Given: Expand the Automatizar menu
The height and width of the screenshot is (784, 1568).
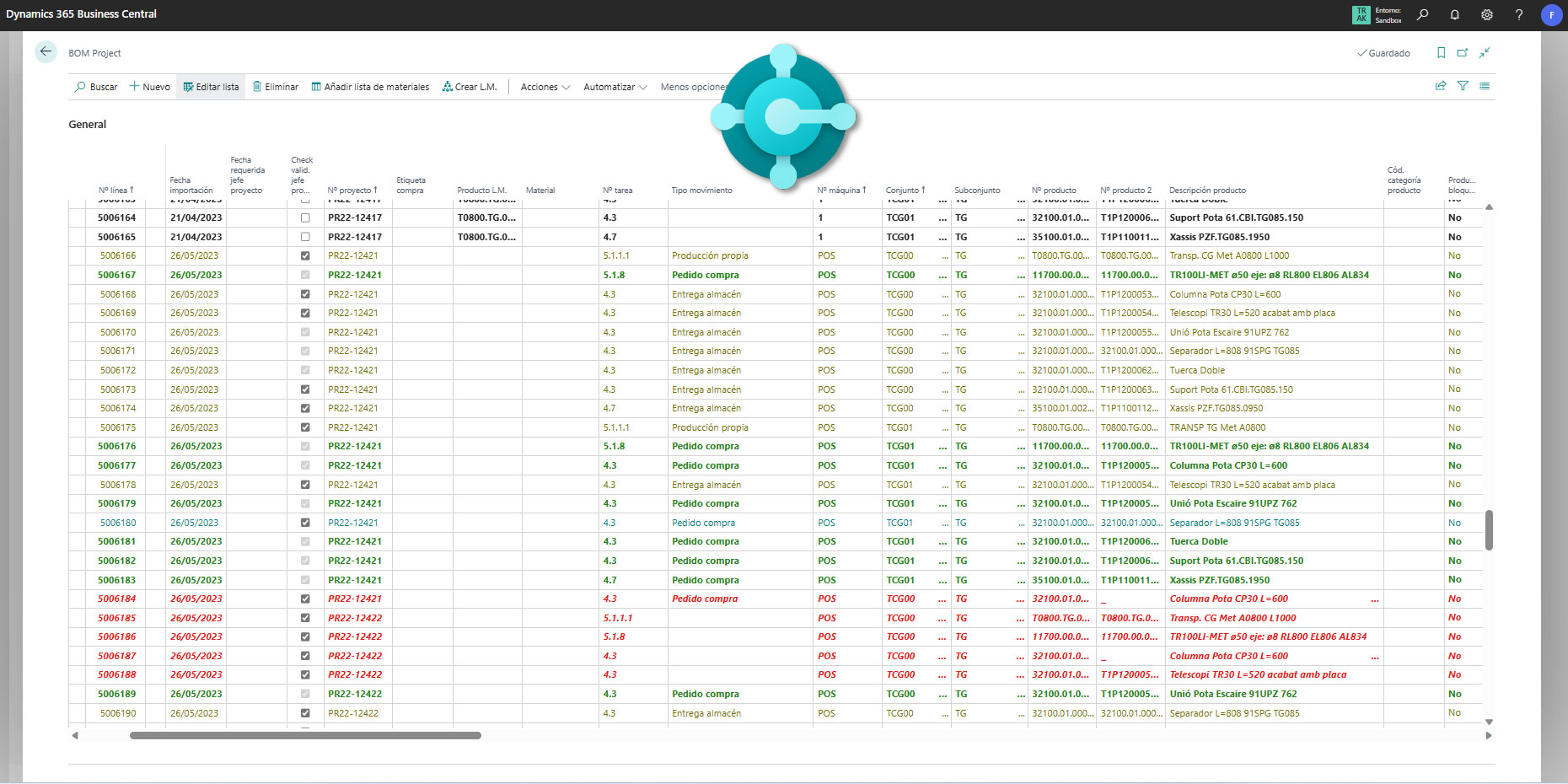Looking at the screenshot, I should click(x=615, y=87).
